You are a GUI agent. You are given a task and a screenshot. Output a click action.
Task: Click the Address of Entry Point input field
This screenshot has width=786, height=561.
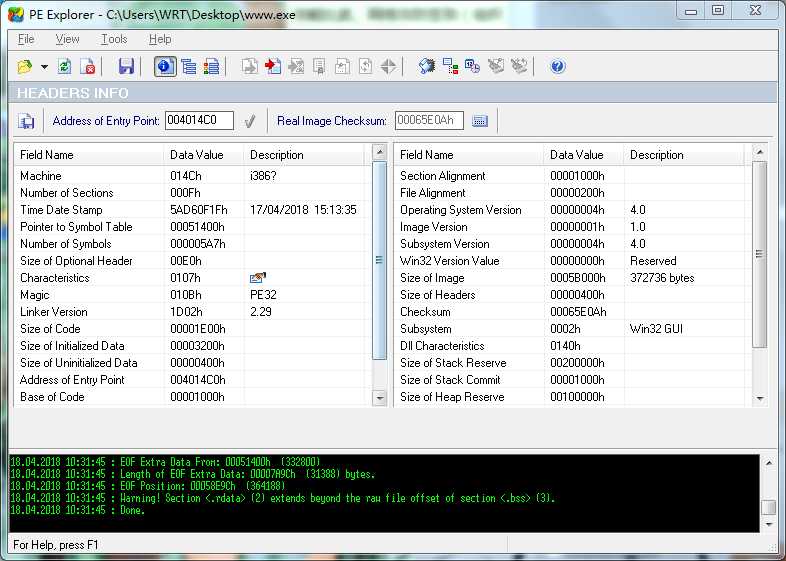click(199, 120)
